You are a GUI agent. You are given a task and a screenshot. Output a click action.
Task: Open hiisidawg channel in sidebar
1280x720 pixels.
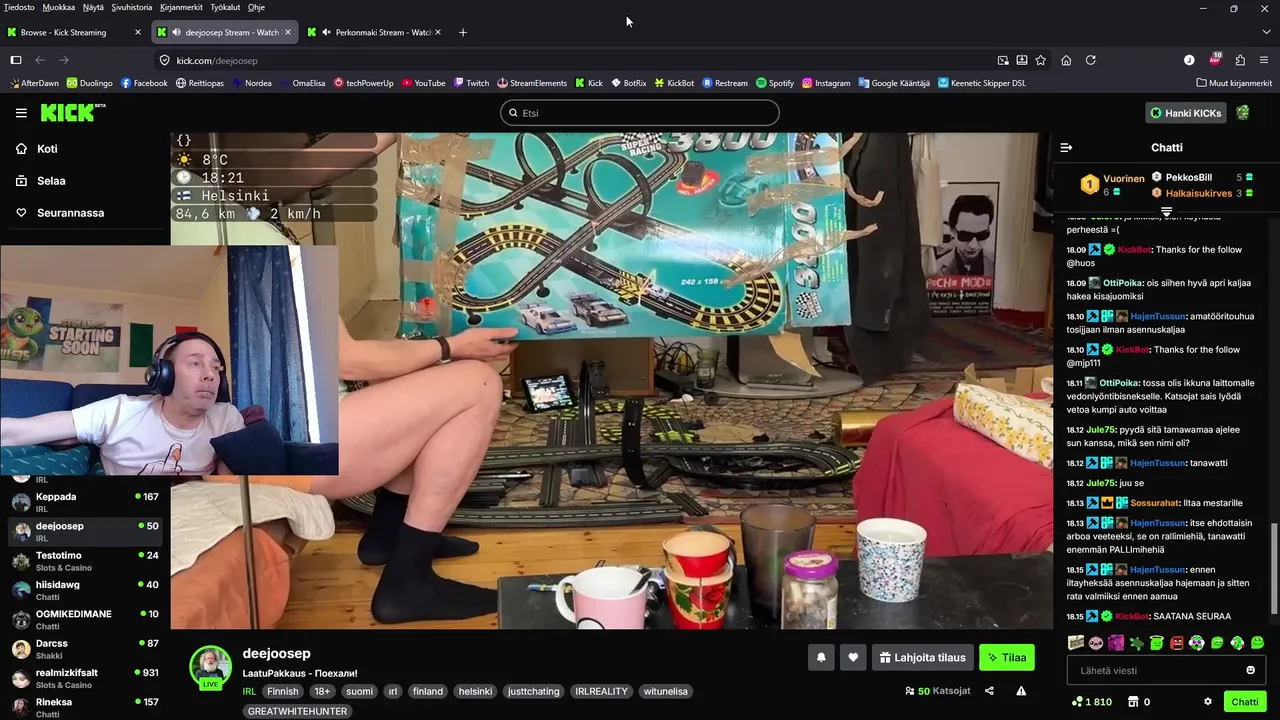pyautogui.click(x=85, y=590)
